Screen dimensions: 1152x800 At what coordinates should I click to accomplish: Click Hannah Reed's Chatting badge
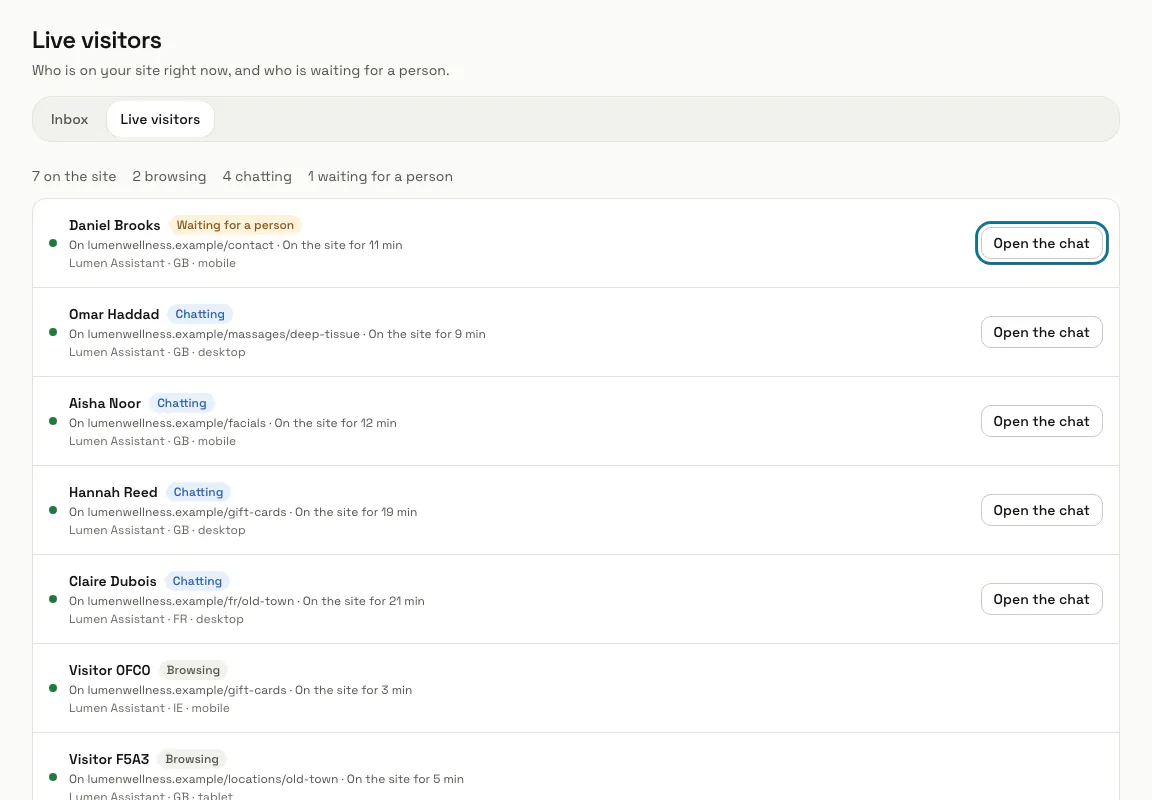point(198,491)
